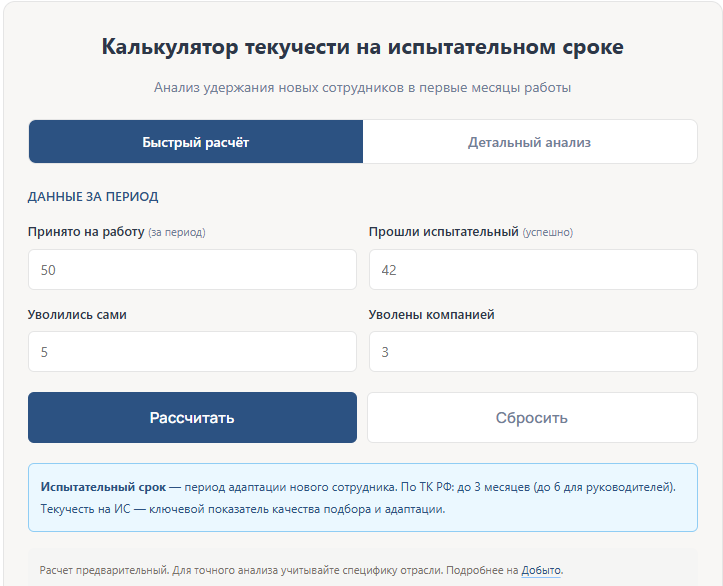Select the Уволились сами input field
The width and height of the screenshot is (723, 586).
point(192,352)
